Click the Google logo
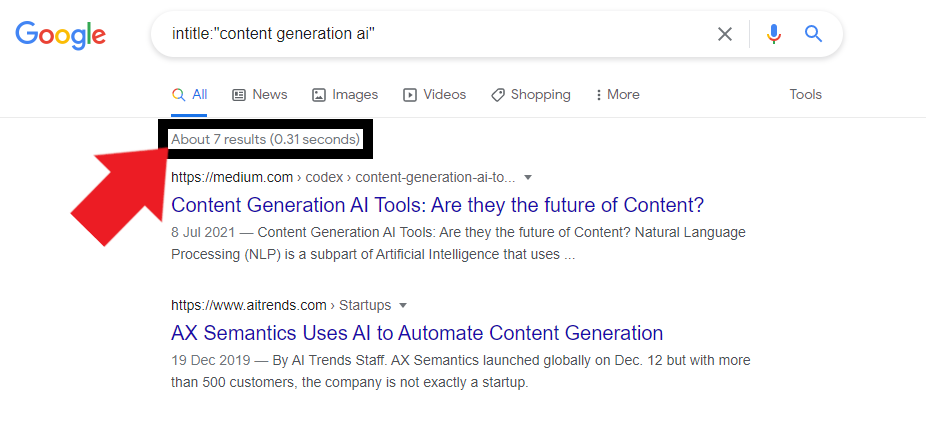Screen dimensions: 926x423 [60, 34]
